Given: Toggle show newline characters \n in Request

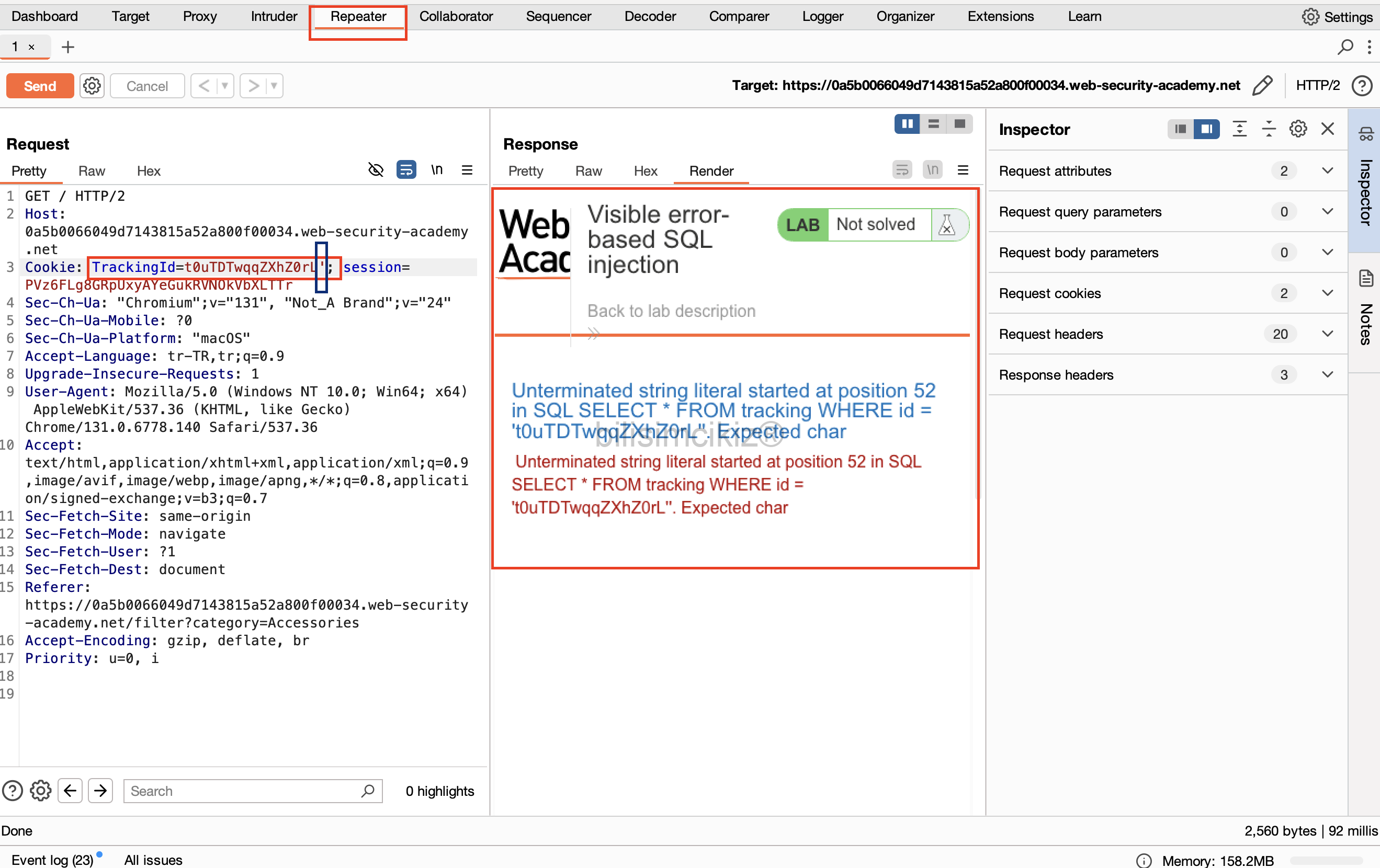Looking at the screenshot, I should [437, 170].
